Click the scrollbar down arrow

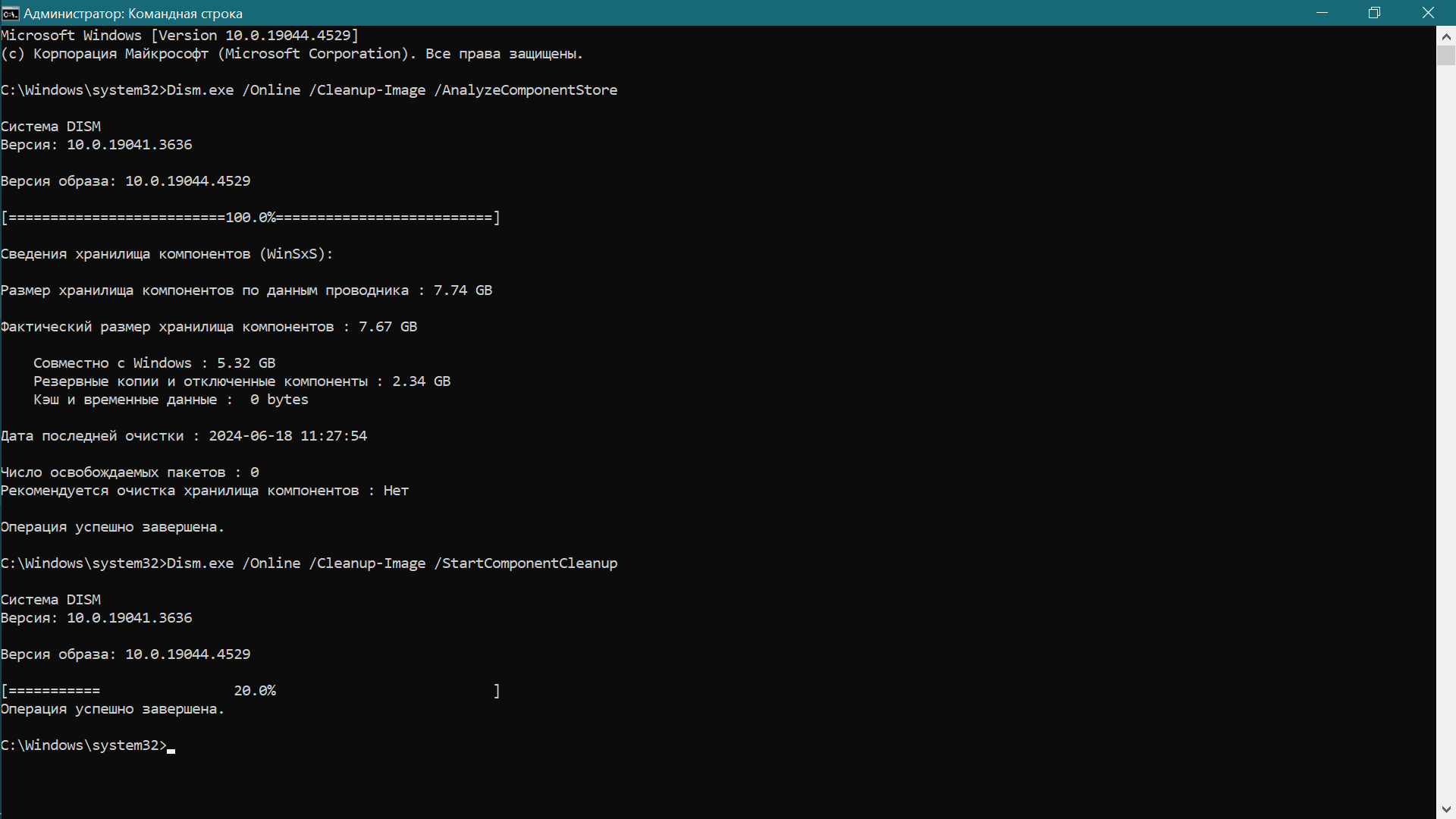pos(1446,809)
